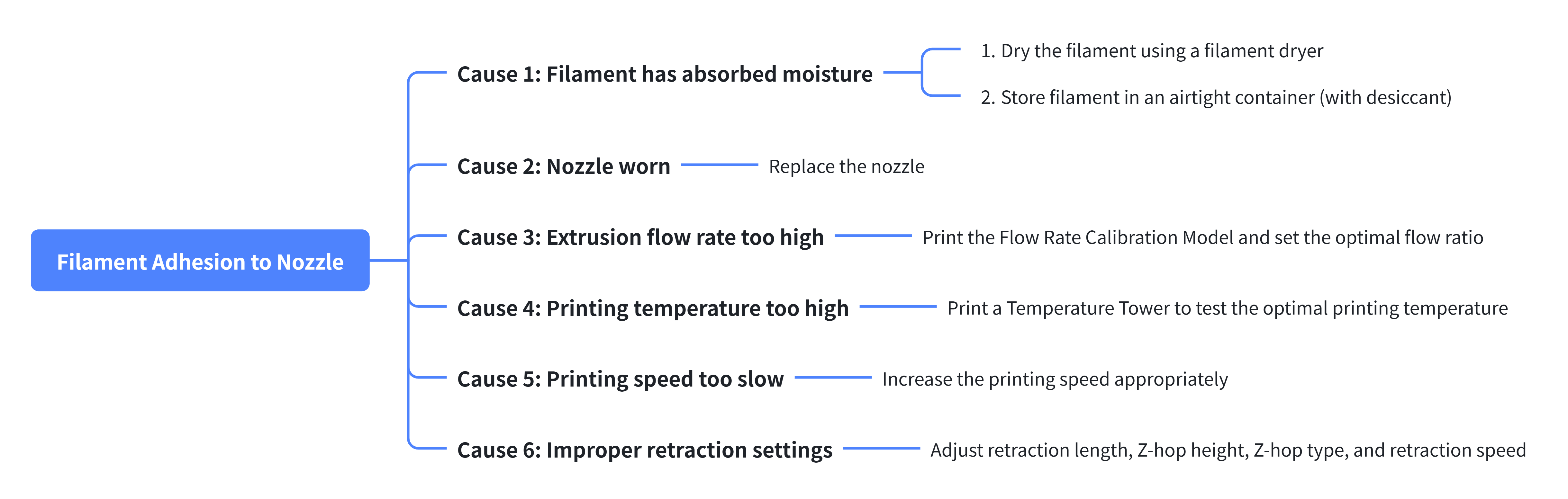The height and width of the screenshot is (499, 1568).
Task: Select the Flow Rate Calibration Model solution
Action: [1203, 237]
